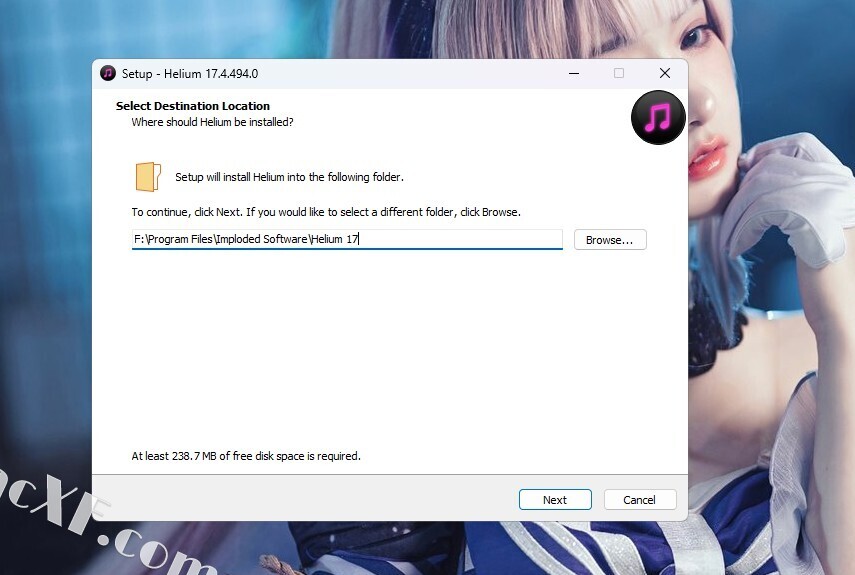This screenshot has width=855, height=575.
Task: Open the Browse... folder picker
Action: pos(609,240)
